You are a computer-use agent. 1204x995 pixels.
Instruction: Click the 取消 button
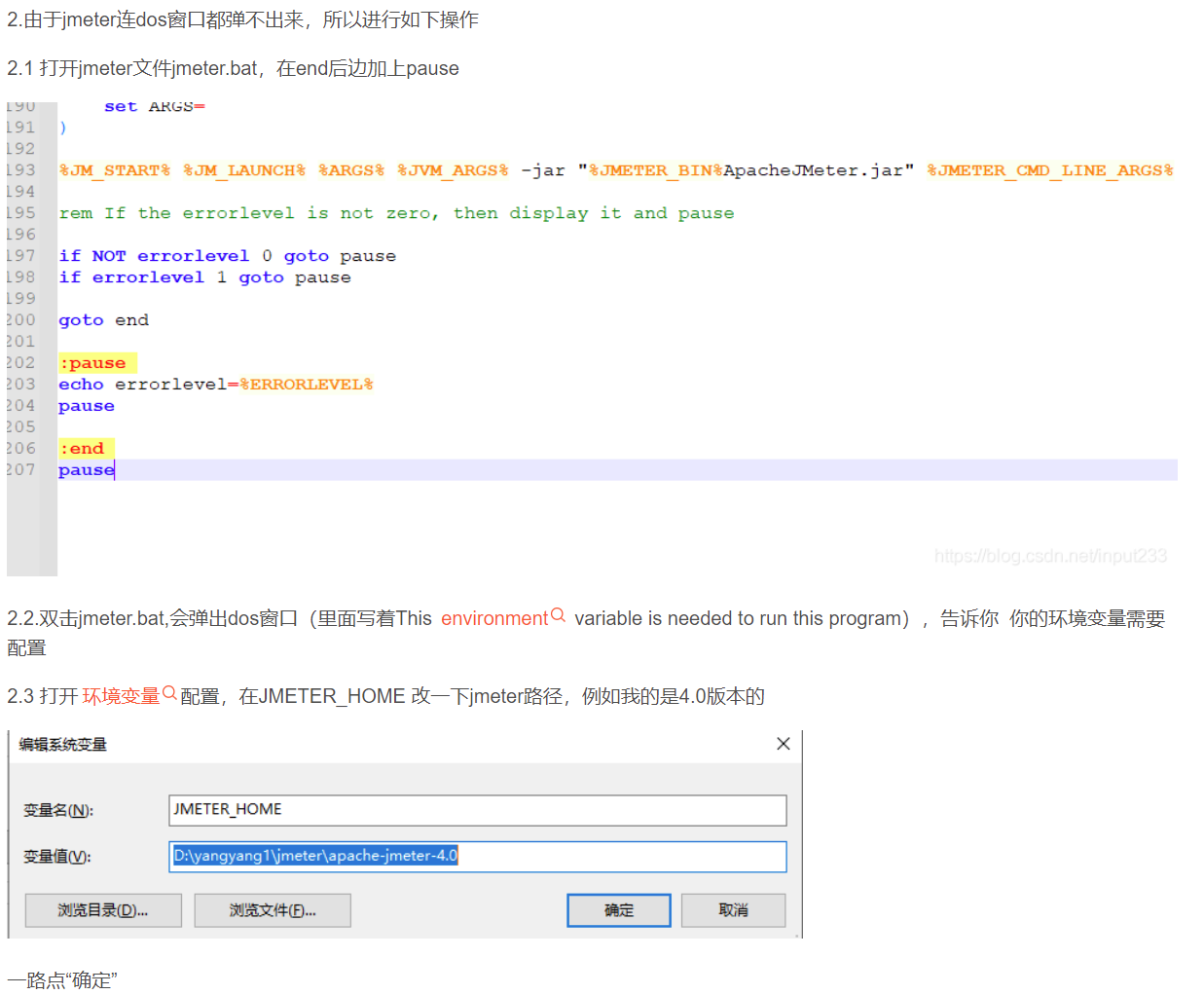coord(733,910)
